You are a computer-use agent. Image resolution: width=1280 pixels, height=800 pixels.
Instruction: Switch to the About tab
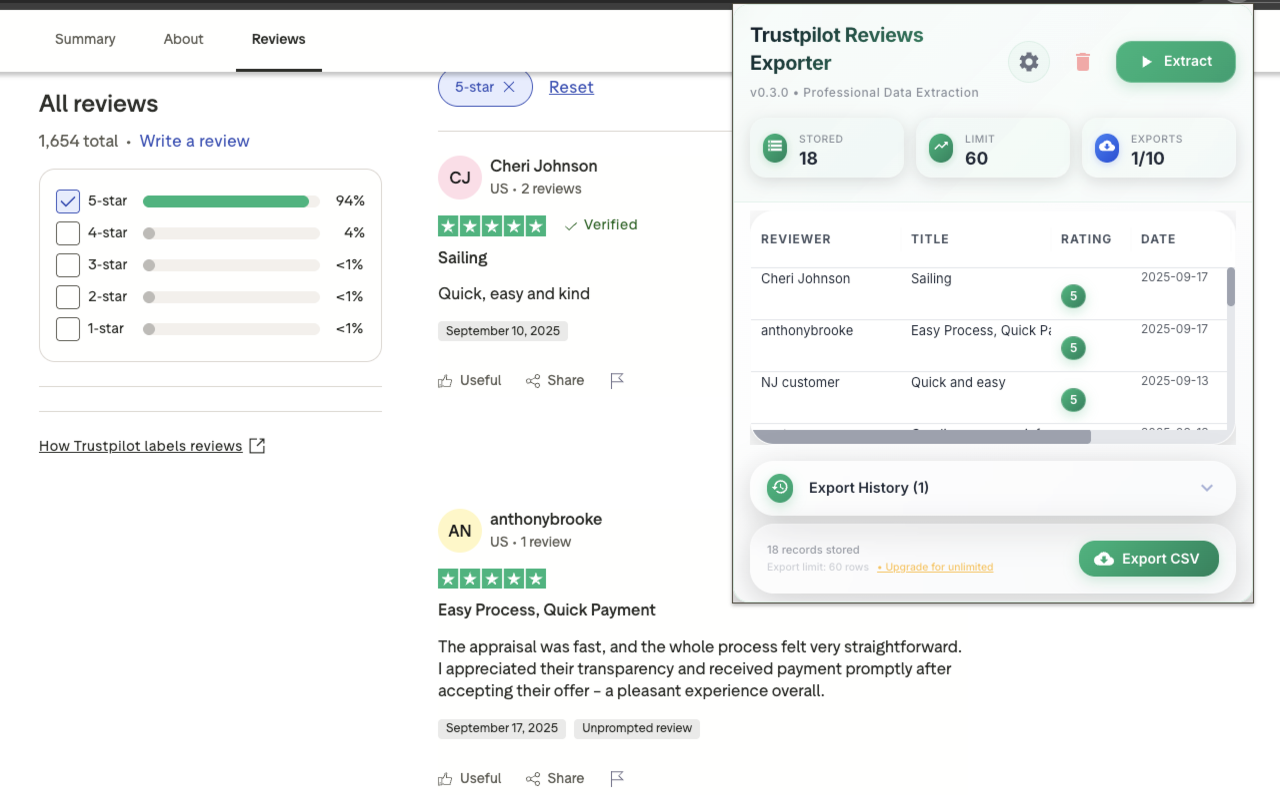click(184, 39)
